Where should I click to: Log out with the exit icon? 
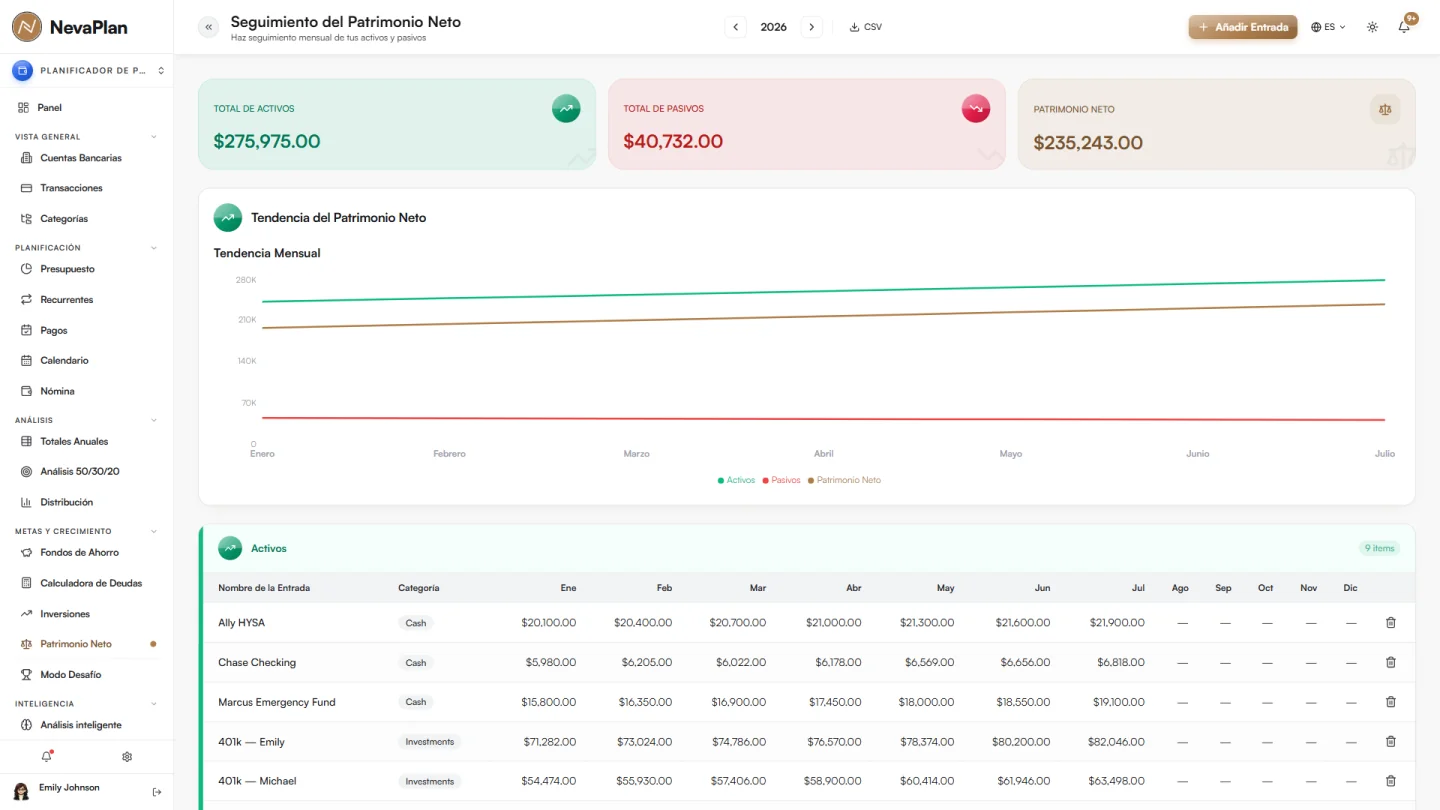click(157, 792)
